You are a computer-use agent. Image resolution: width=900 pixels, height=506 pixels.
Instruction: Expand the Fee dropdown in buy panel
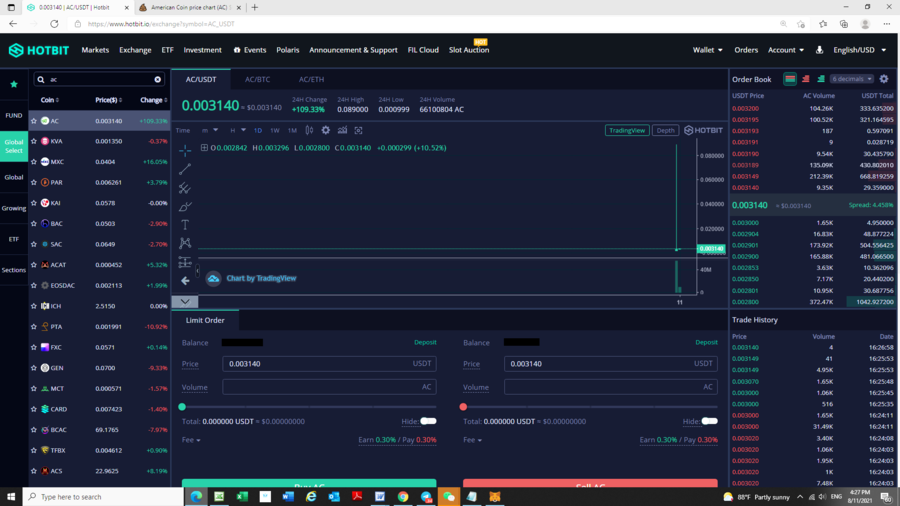click(x=191, y=440)
